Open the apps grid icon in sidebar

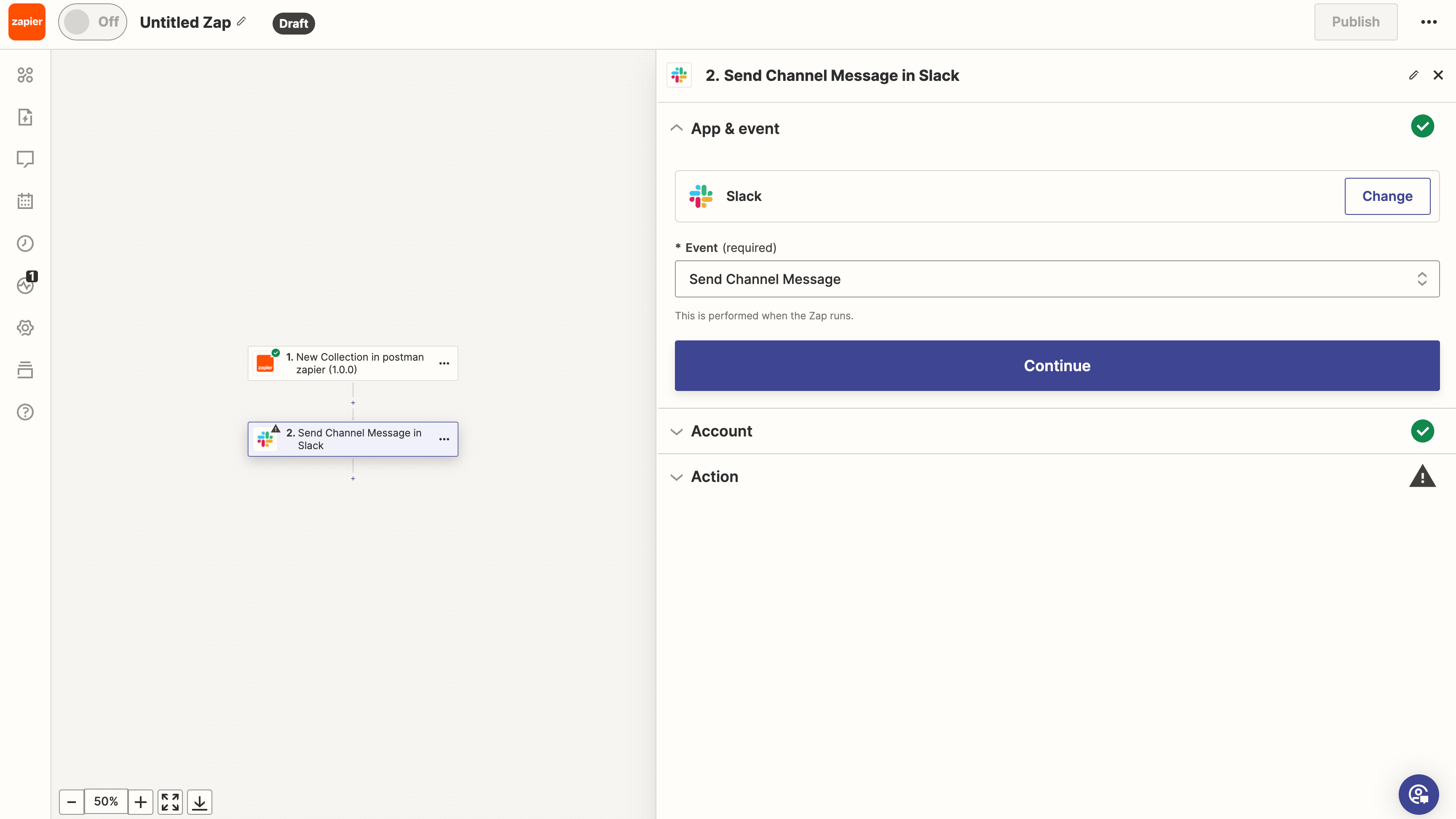click(x=25, y=75)
